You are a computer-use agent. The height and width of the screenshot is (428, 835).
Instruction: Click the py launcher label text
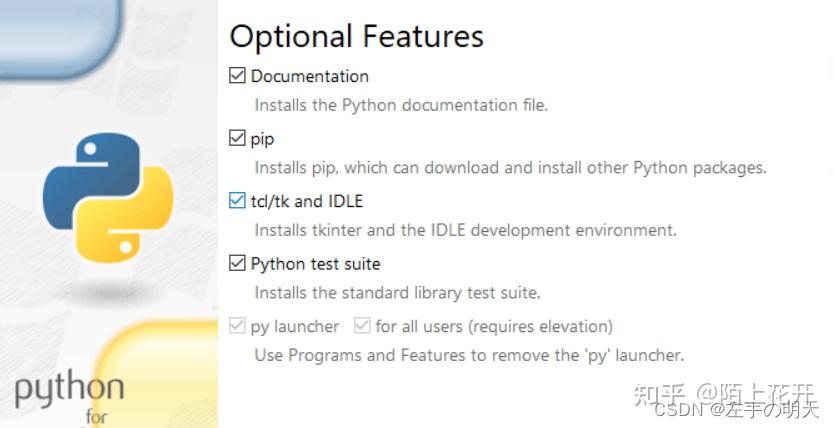295,327
